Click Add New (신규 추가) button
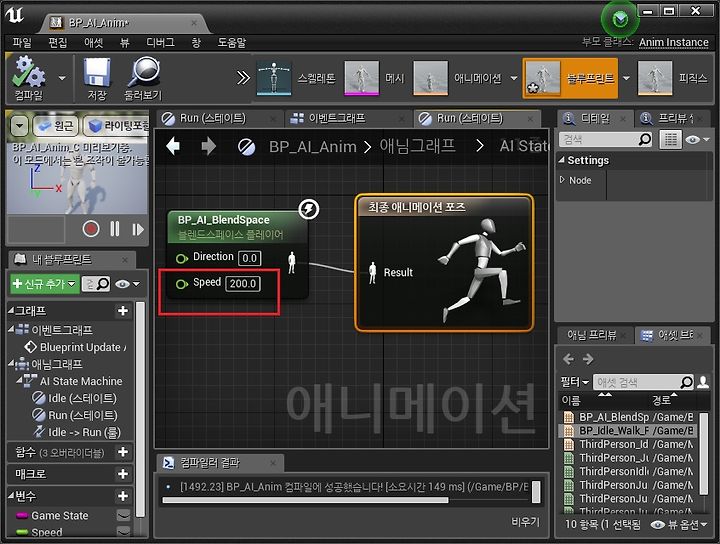The width and height of the screenshot is (720, 544). click(x=44, y=284)
